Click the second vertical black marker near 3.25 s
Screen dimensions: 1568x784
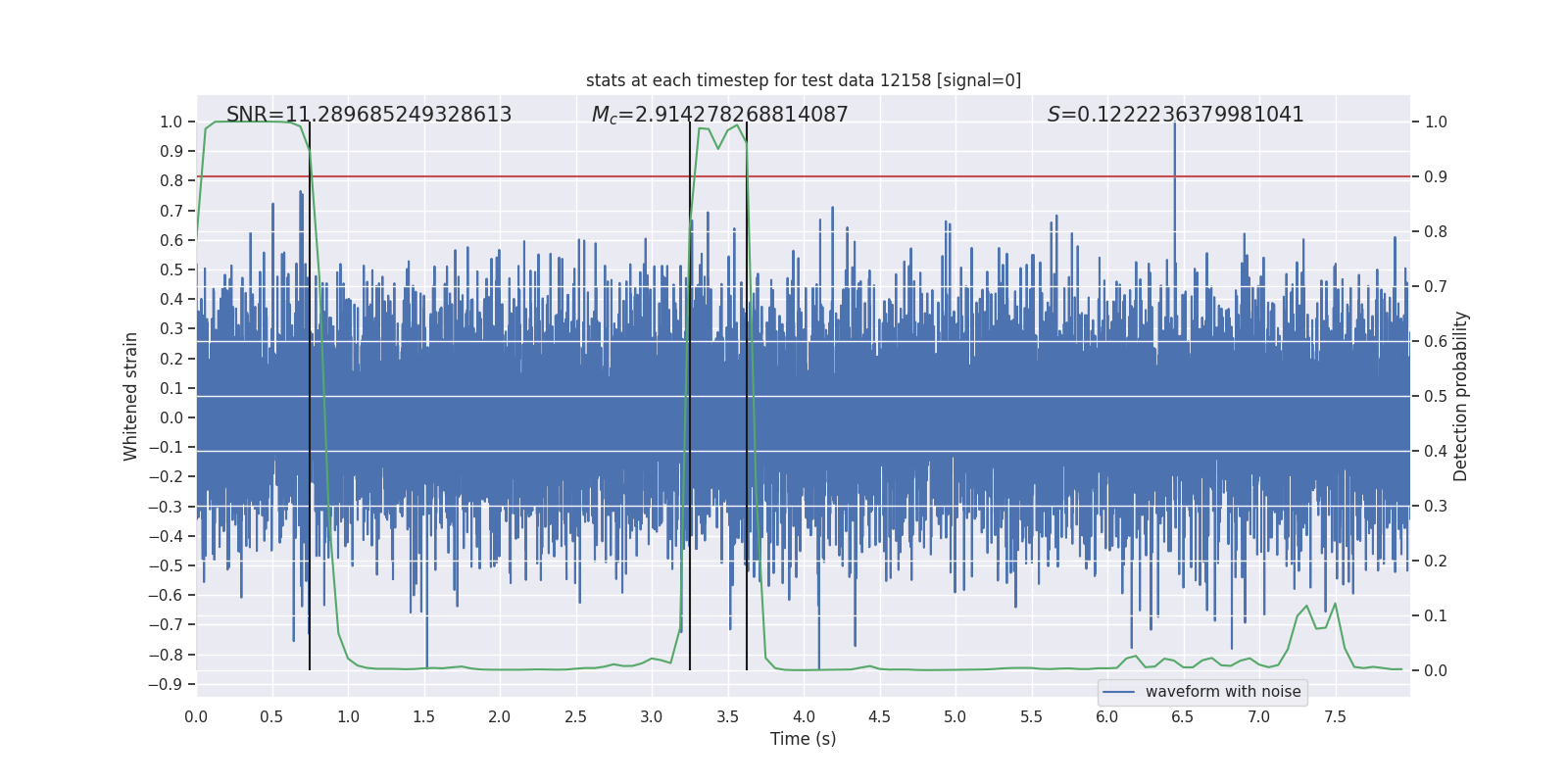click(690, 392)
